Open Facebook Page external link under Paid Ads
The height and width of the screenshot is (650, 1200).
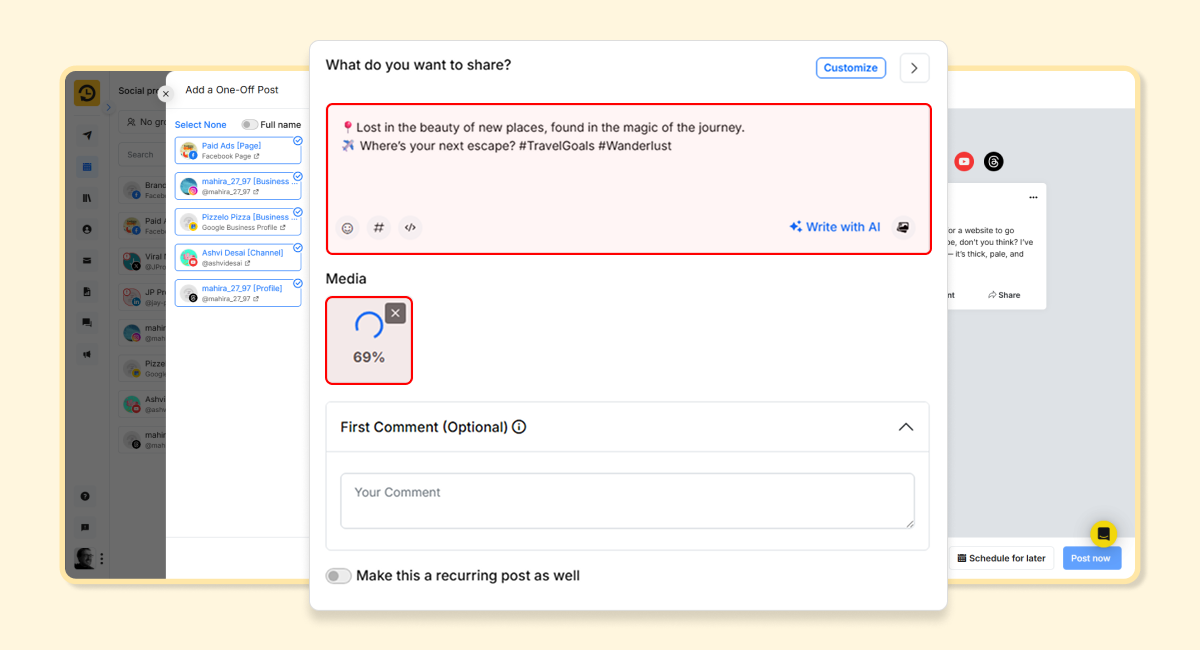coord(256,156)
